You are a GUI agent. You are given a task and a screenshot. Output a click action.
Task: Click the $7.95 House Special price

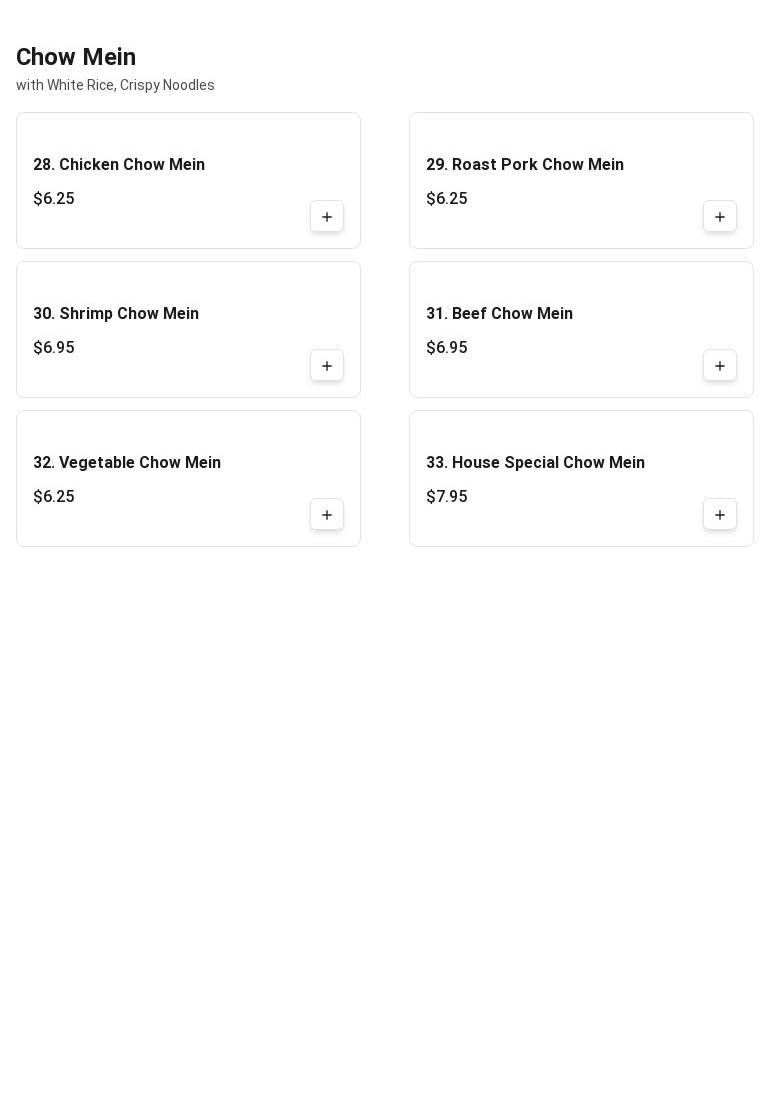click(447, 496)
